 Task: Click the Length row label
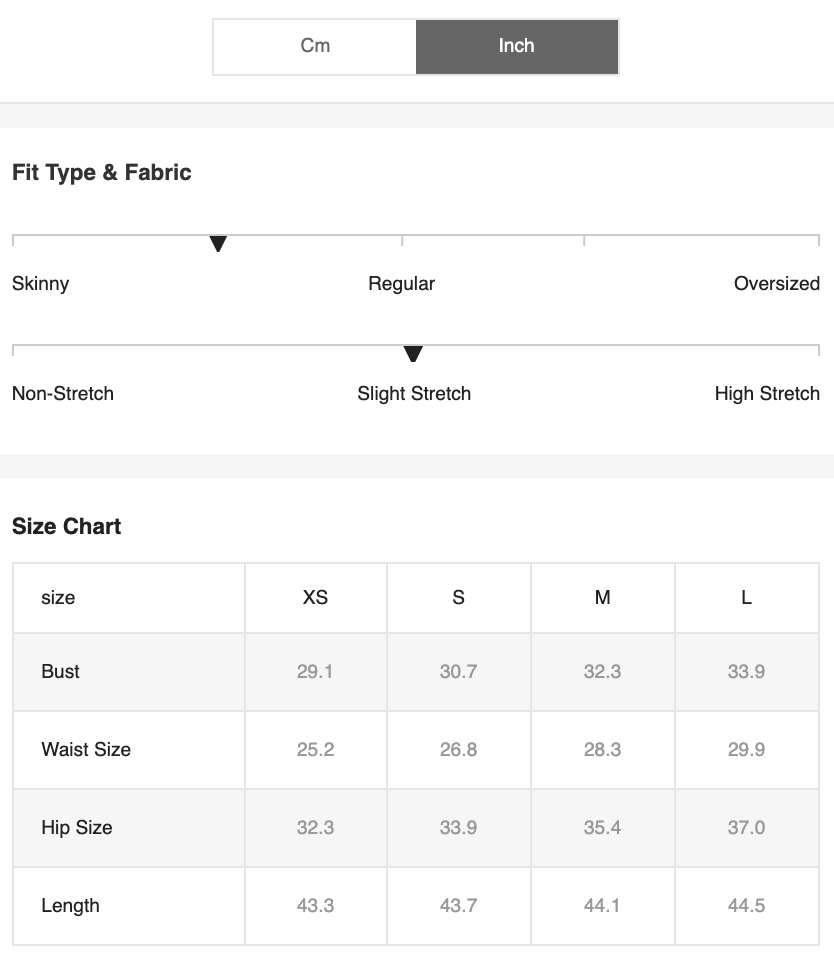70,905
